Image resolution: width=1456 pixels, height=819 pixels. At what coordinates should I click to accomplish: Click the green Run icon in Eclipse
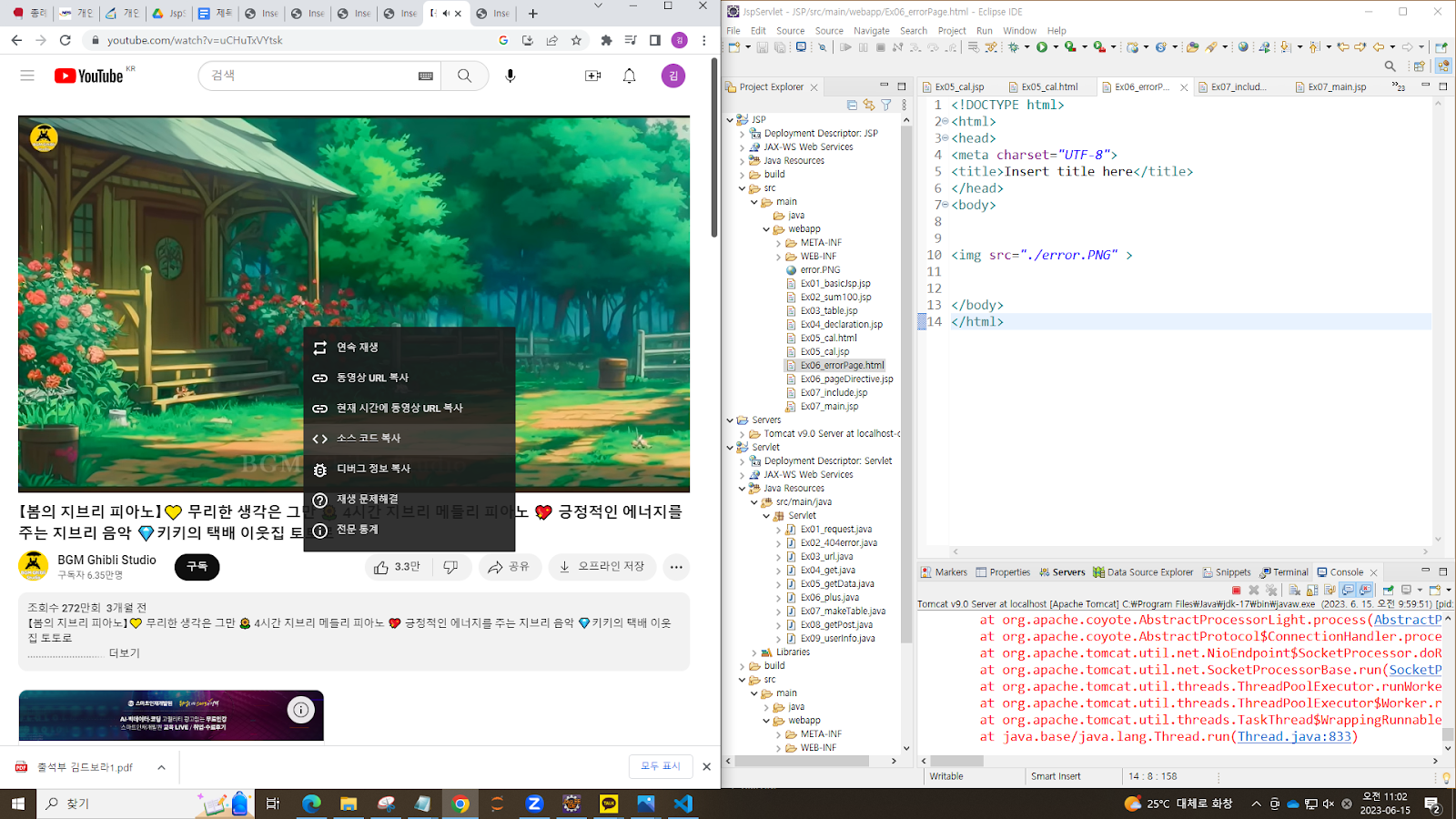[1040, 46]
